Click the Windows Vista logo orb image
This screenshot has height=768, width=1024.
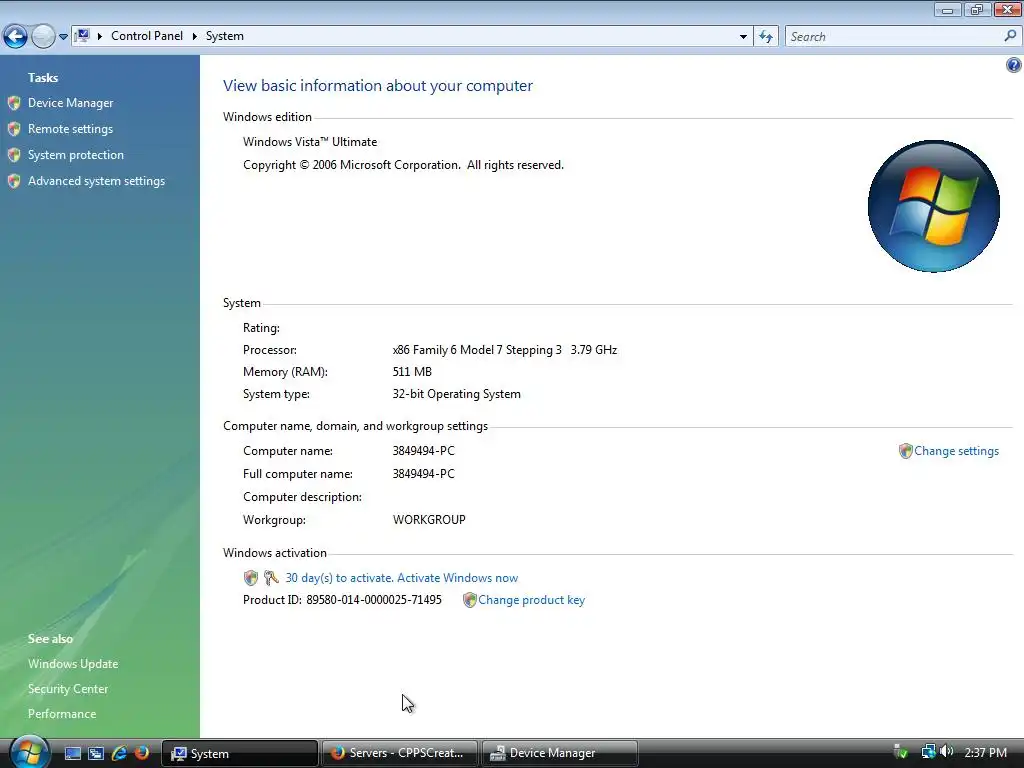tap(933, 206)
